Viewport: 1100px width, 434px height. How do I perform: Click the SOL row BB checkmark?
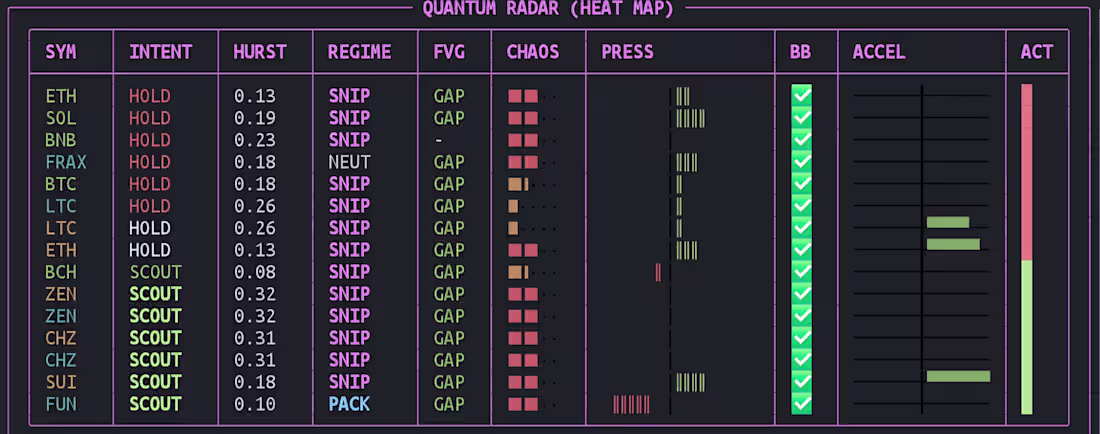[x=802, y=118]
